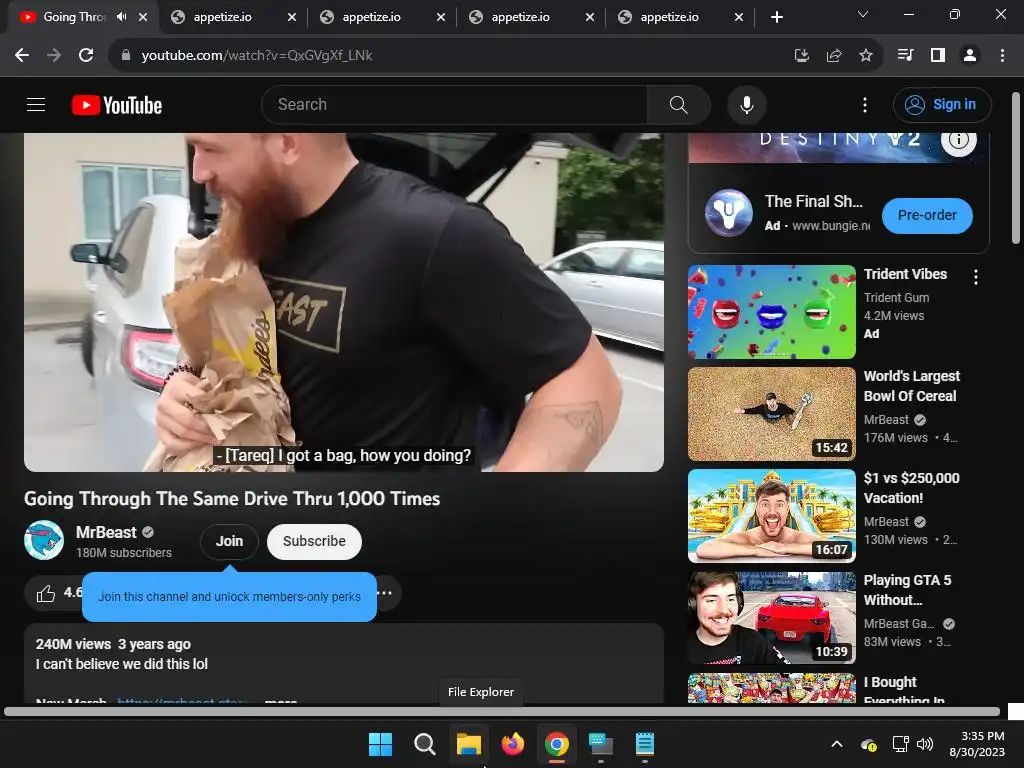Open more actions ellipsis under video

click(x=385, y=593)
